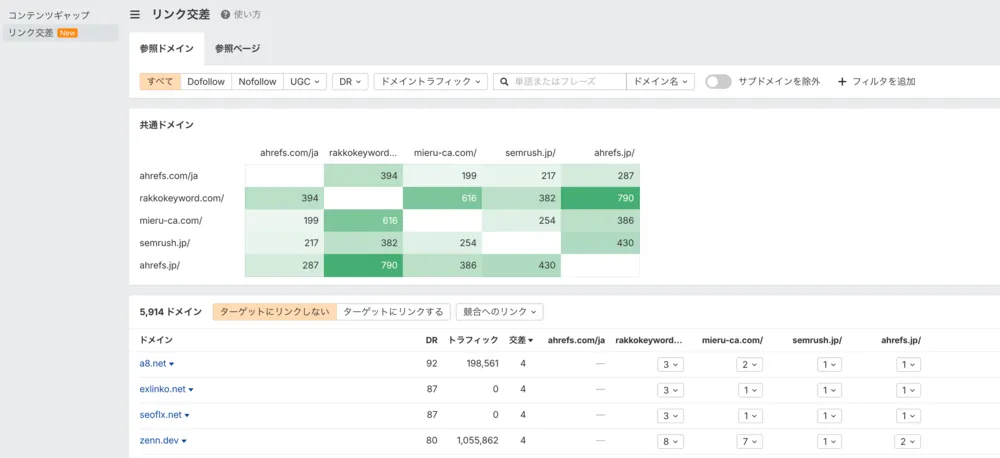The height and width of the screenshot is (458, 1000).
Task: Select the Nofollow filter
Action: (x=258, y=82)
